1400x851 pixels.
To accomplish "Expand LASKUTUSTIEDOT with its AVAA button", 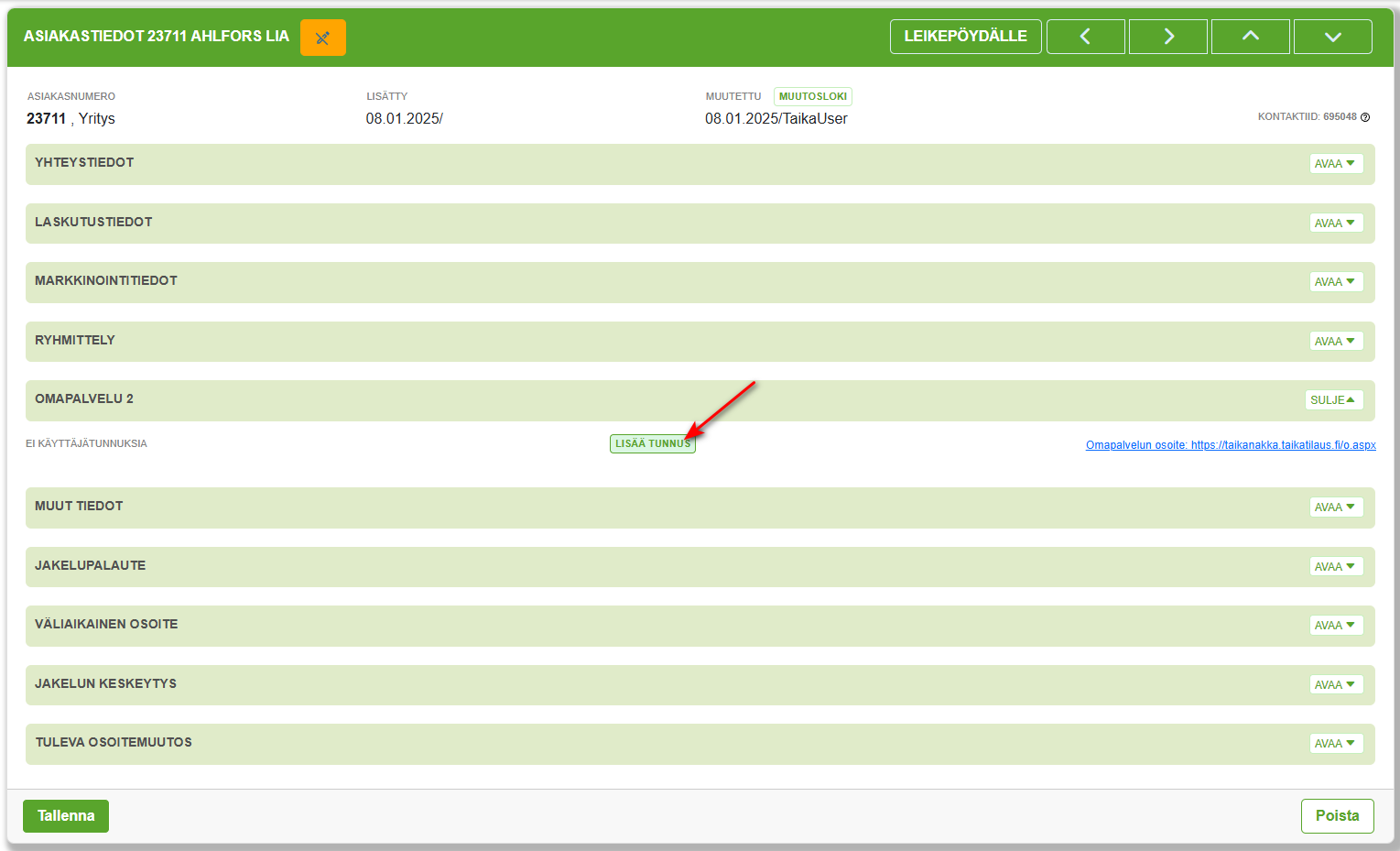I will coord(1336,223).
